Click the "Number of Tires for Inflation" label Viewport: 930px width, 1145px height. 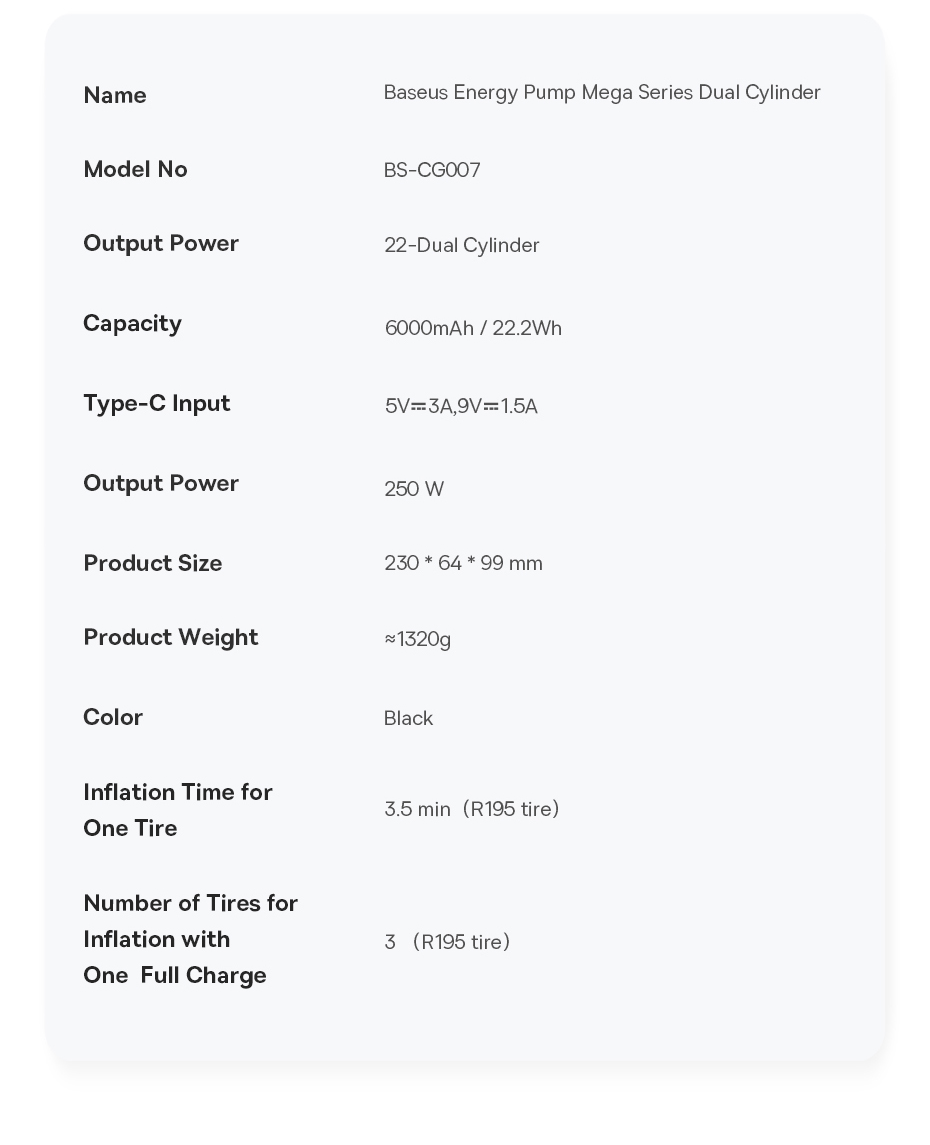[x=190, y=939]
